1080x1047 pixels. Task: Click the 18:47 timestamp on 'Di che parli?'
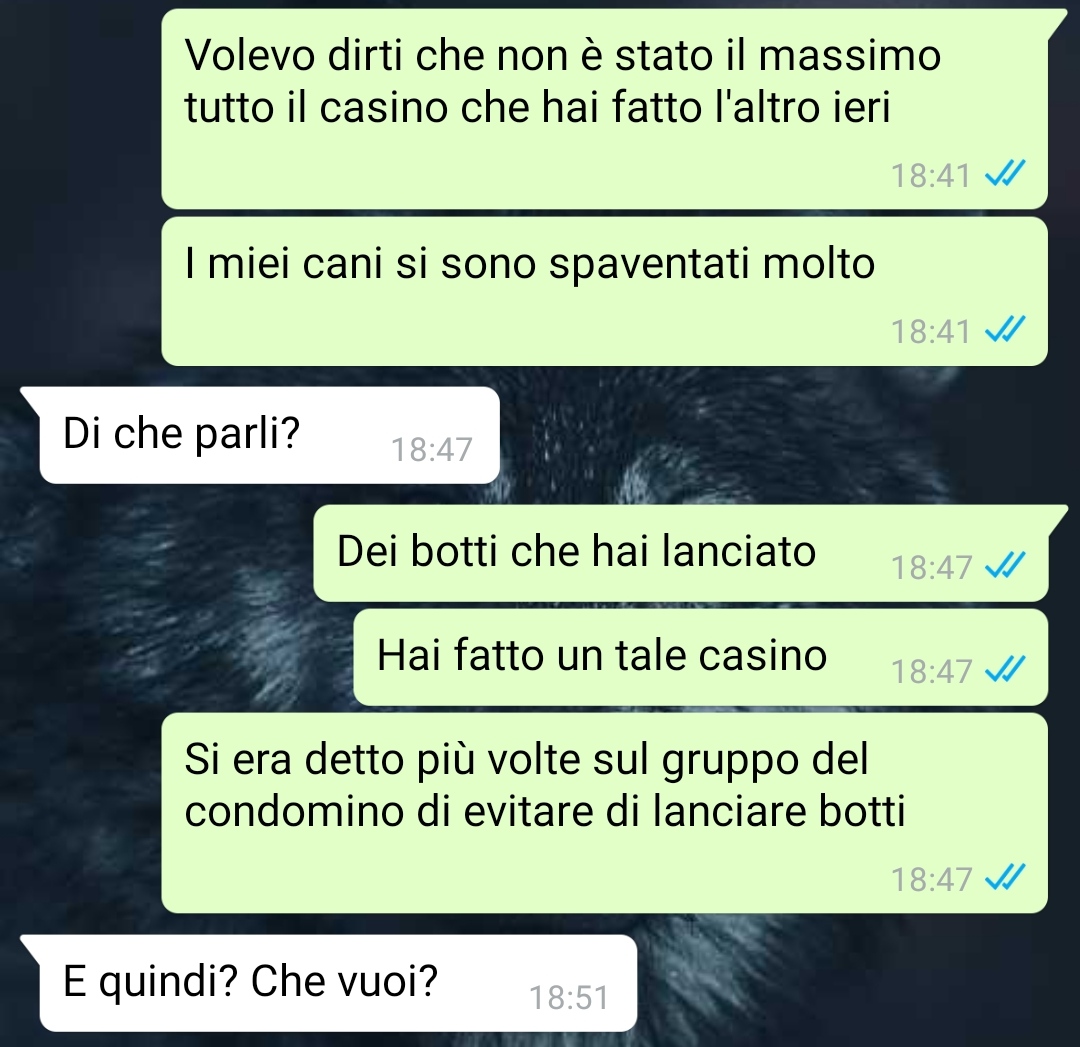click(432, 450)
